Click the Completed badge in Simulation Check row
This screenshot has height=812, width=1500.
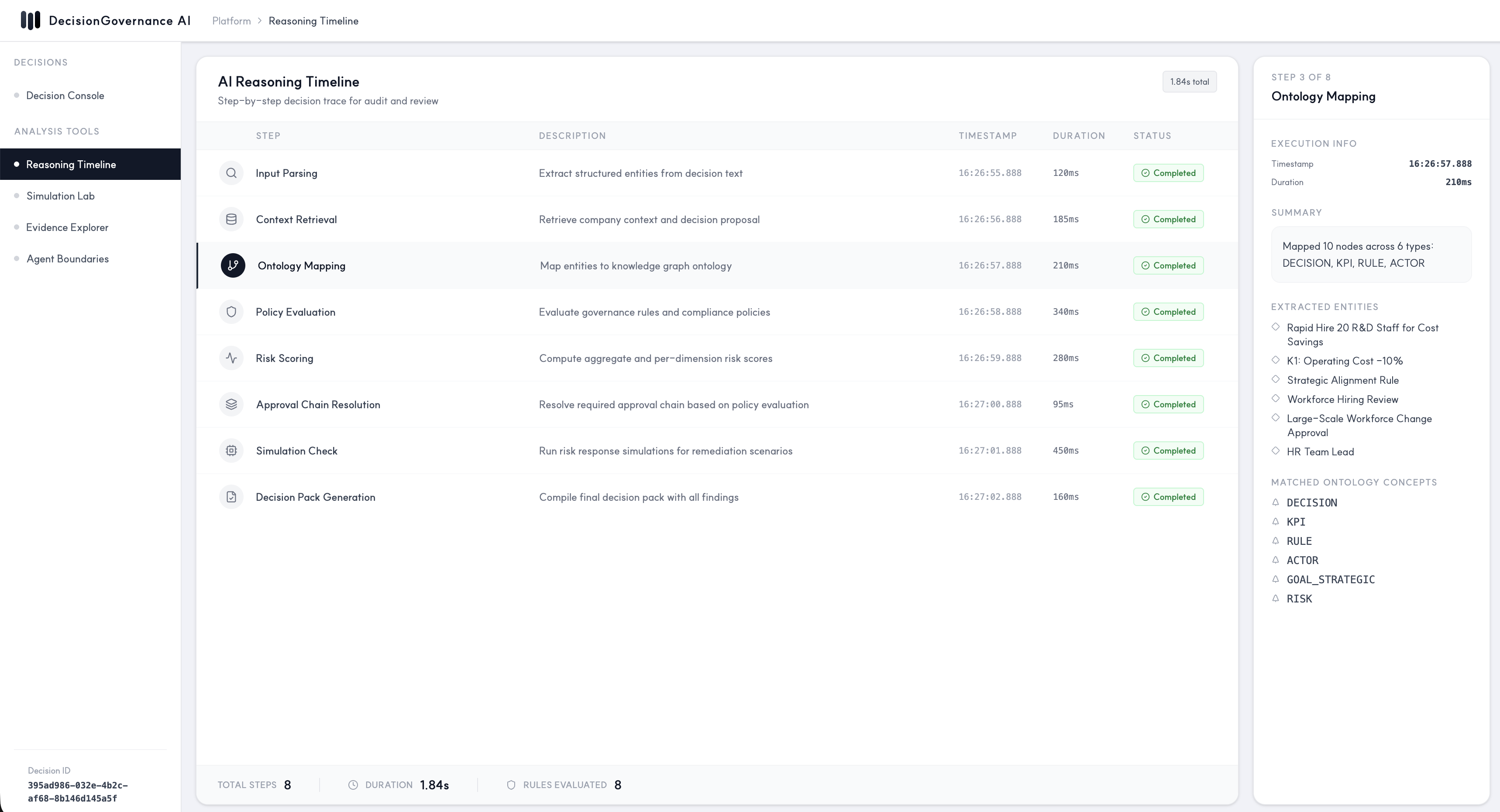coord(1168,451)
